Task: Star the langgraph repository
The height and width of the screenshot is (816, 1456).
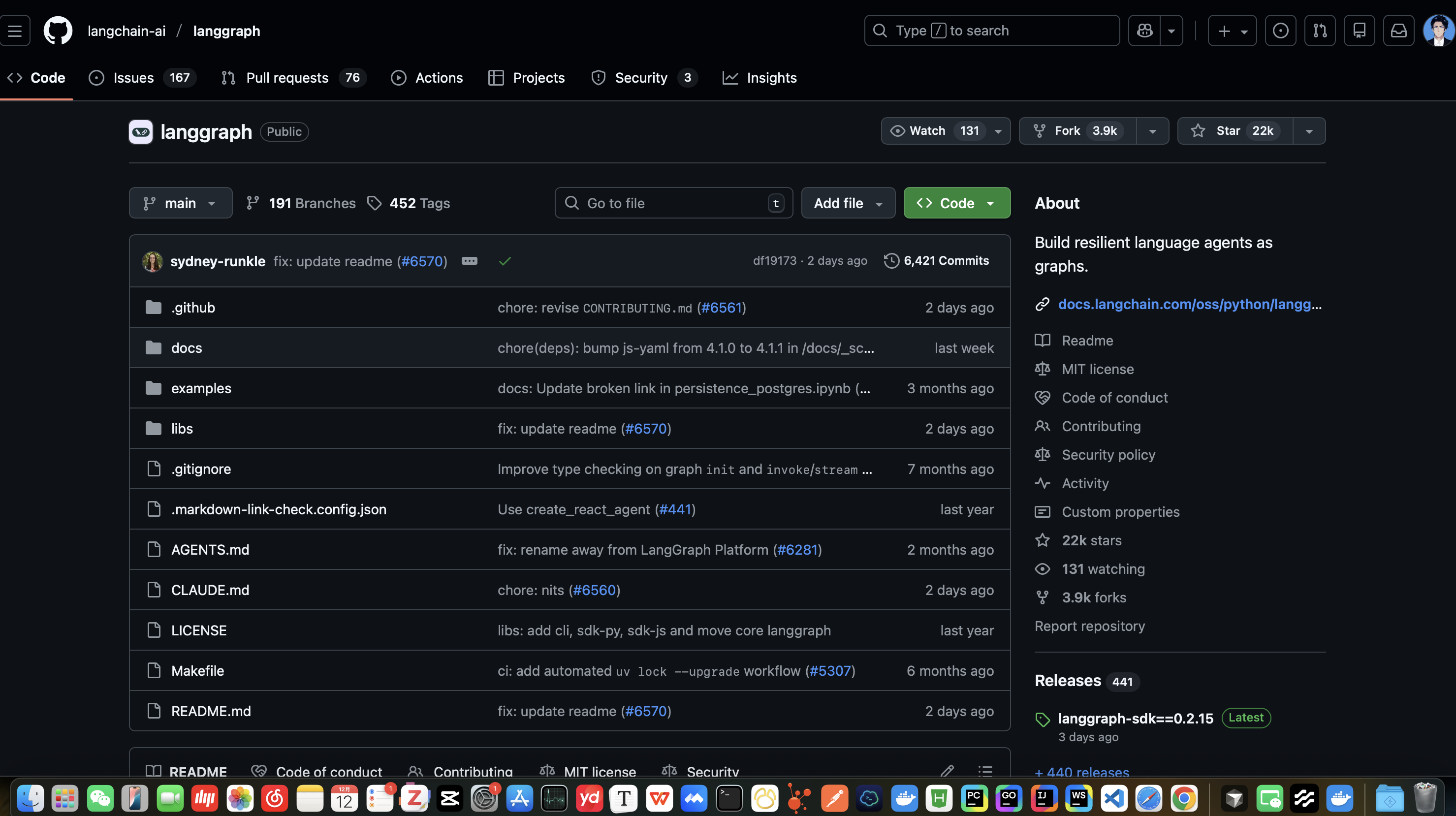Action: pyautogui.click(x=1235, y=130)
